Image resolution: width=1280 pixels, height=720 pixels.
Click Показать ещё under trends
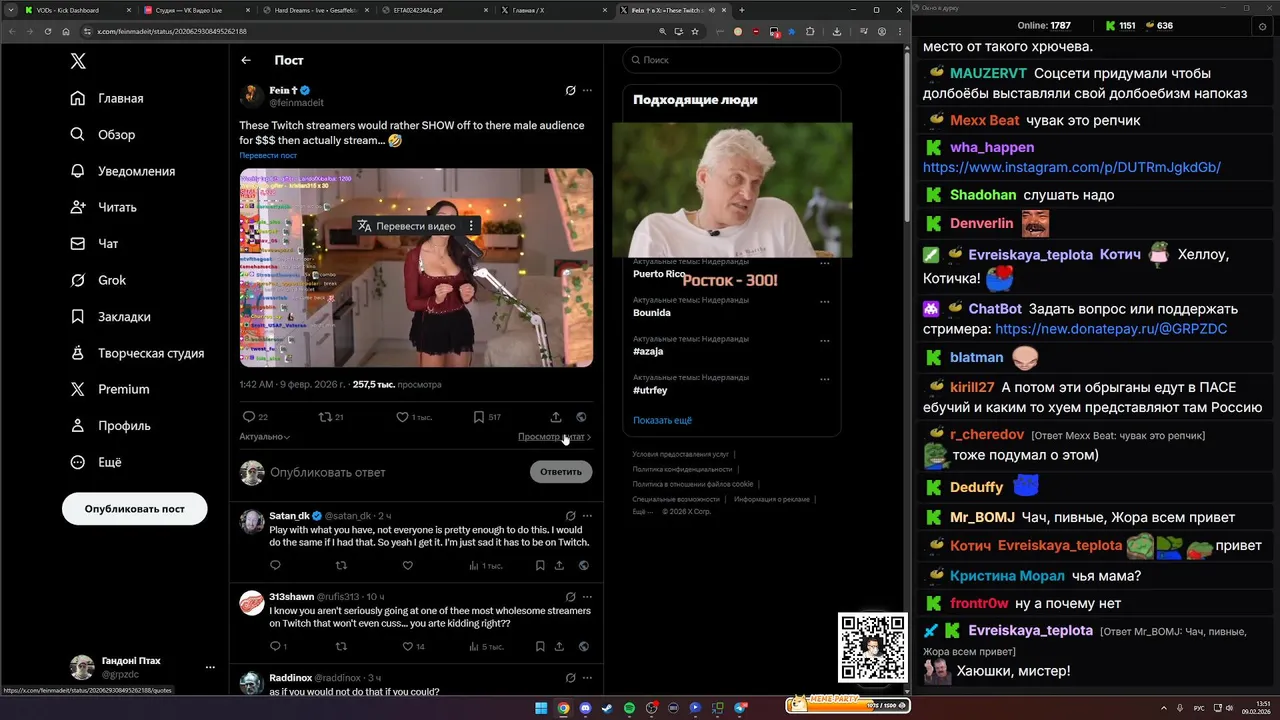coord(662,420)
